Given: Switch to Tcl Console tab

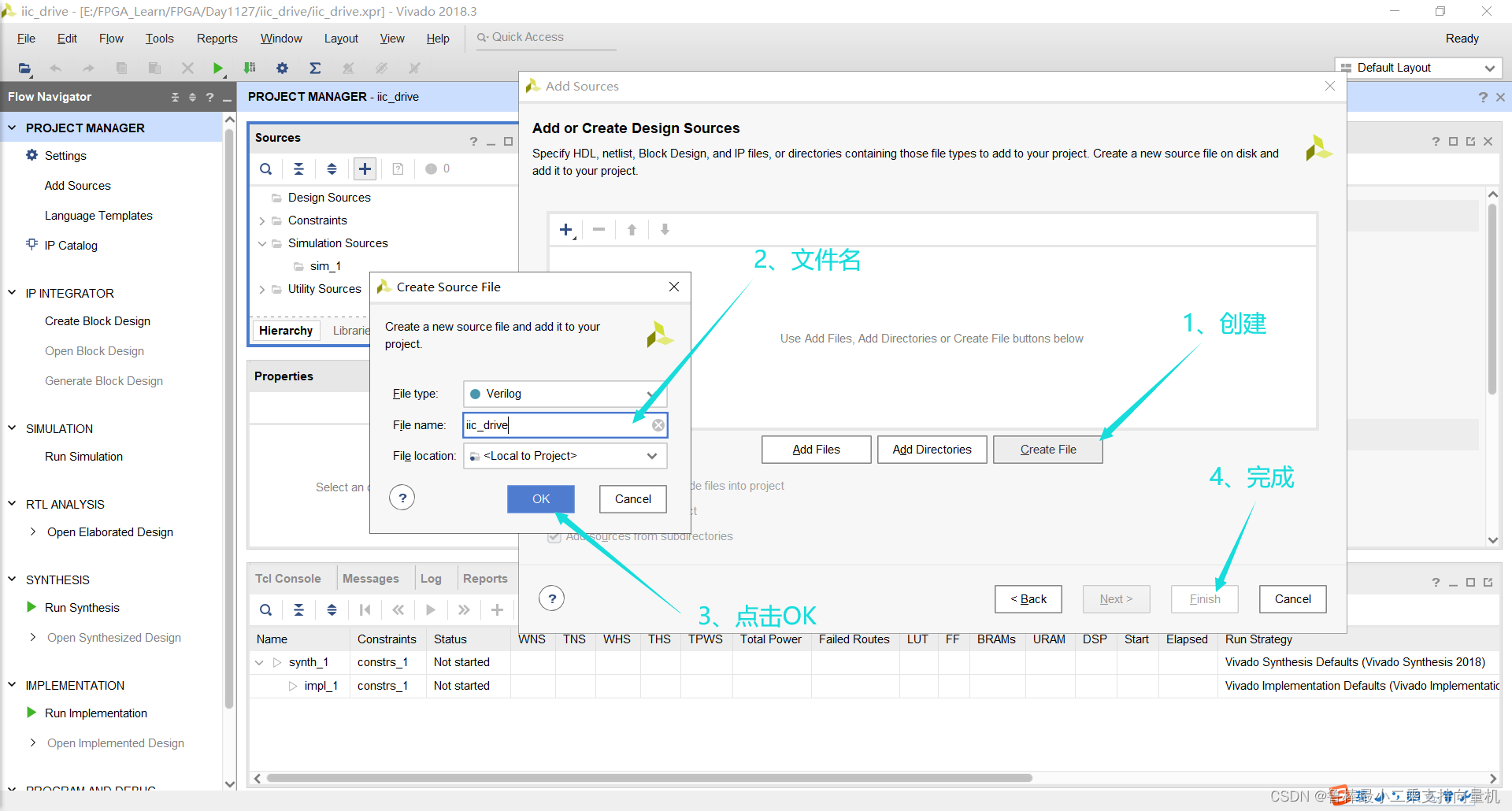Looking at the screenshot, I should [288, 579].
